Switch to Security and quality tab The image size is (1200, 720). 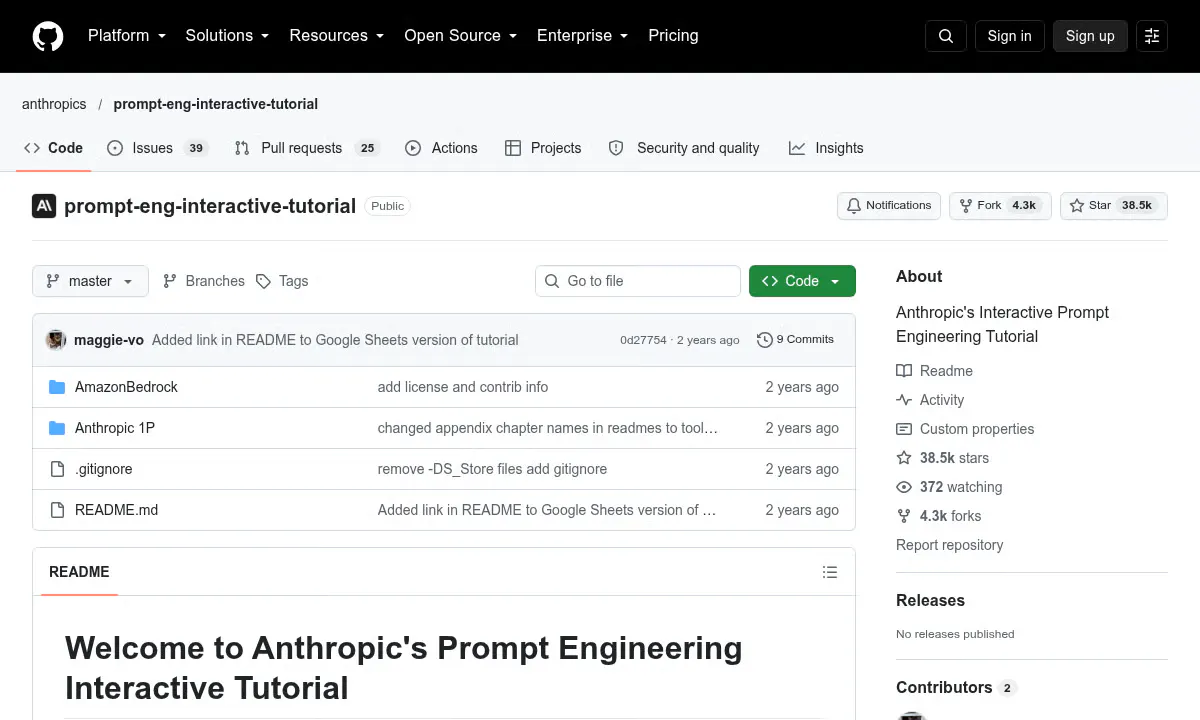point(684,148)
